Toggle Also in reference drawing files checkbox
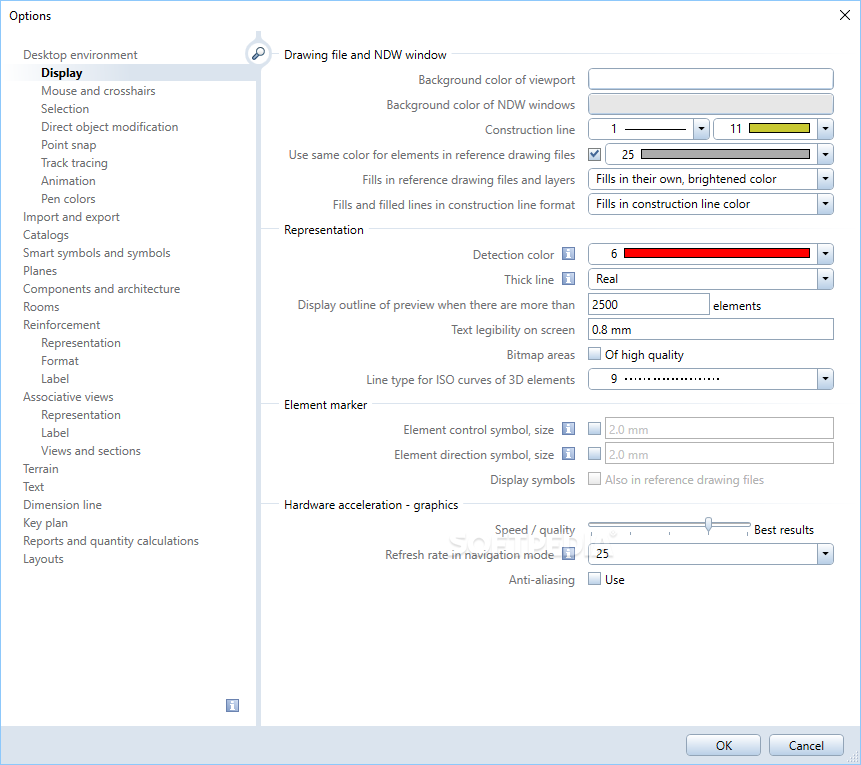Viewport: 861px width, 765px height. pos(594,479)
